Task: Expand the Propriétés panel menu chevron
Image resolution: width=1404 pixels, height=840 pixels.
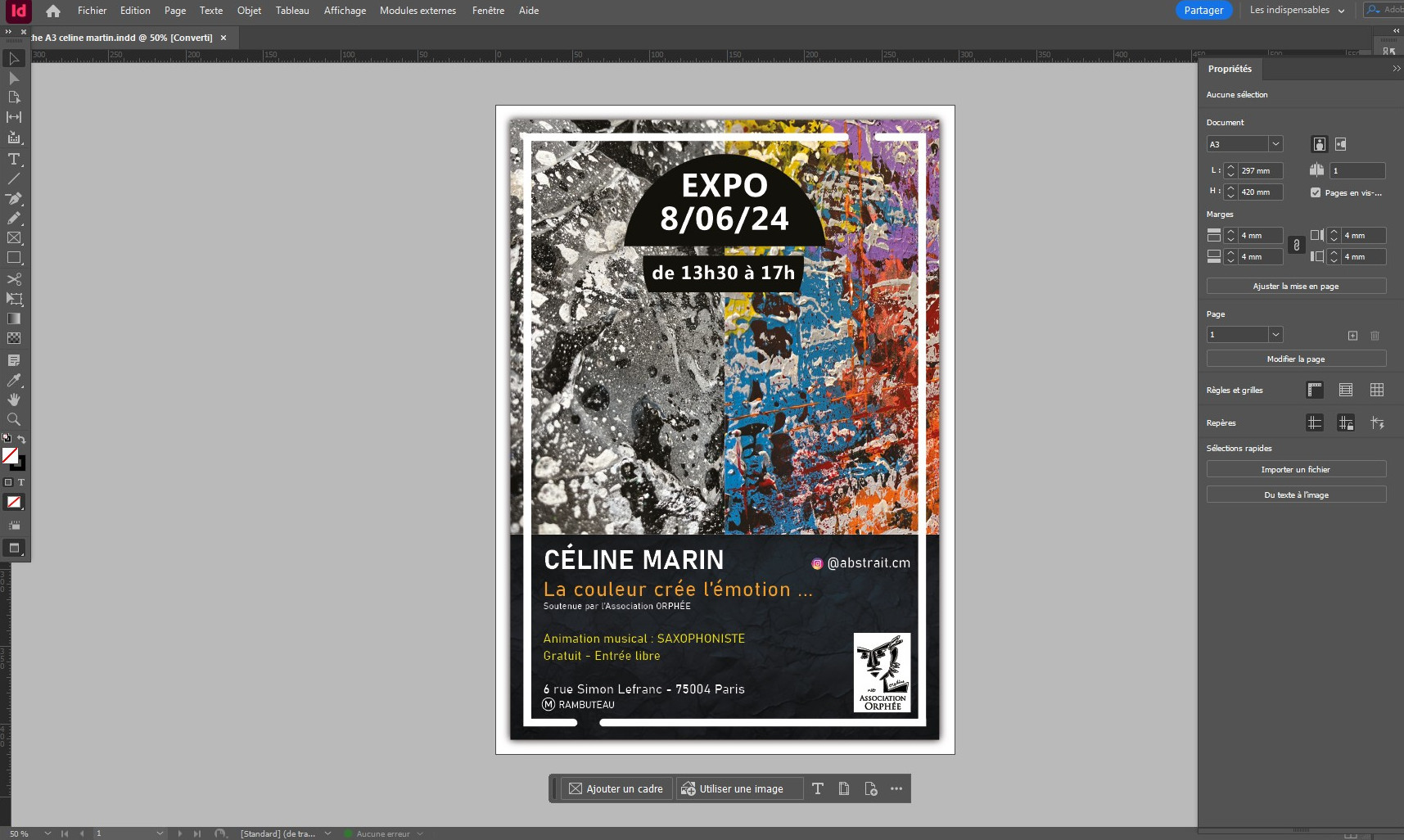Action: tap(1395, 69)
